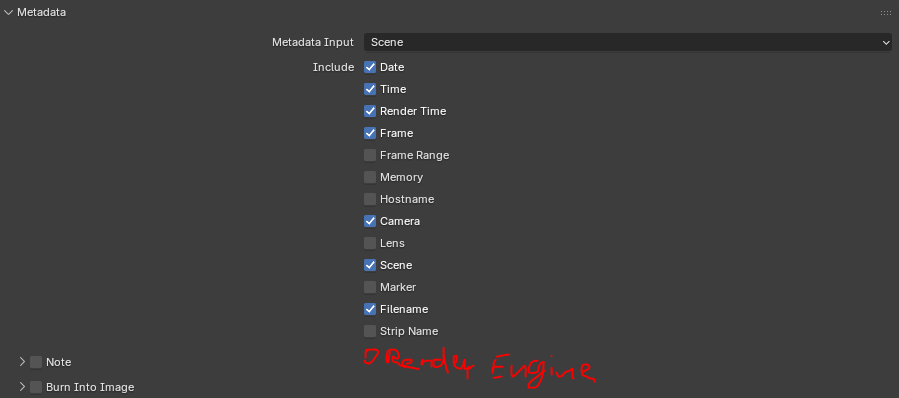
Task: Uncheck the Camera checkbox
Action: pyautogui.click(x=370, y=221)
